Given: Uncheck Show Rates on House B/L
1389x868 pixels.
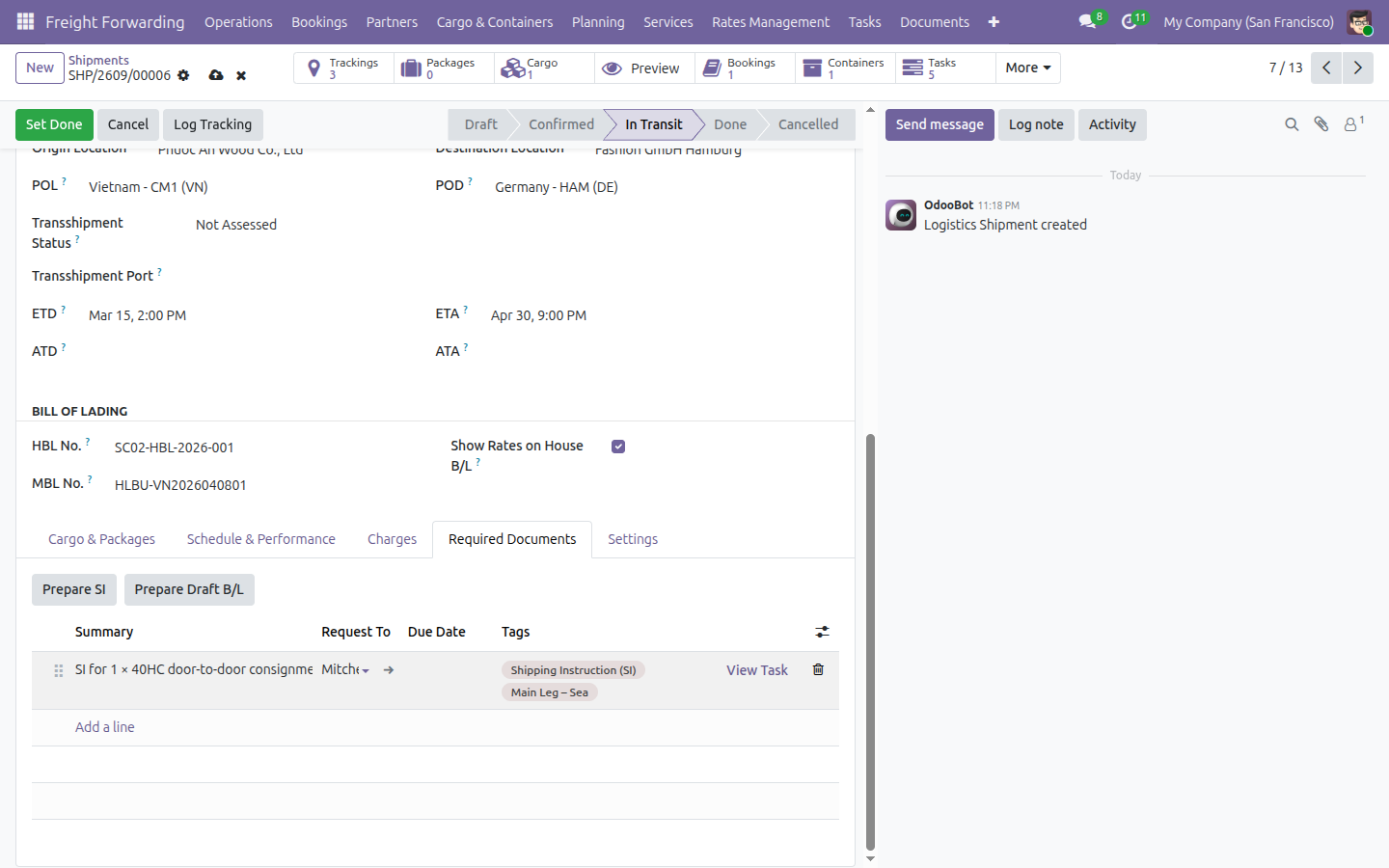Looking at the screenshot, I should [x=618, y=447].
